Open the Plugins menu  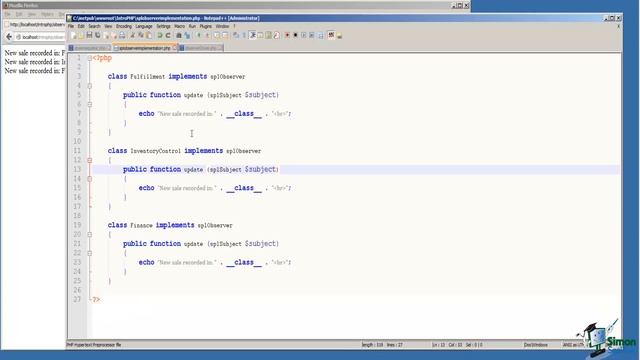206,26
